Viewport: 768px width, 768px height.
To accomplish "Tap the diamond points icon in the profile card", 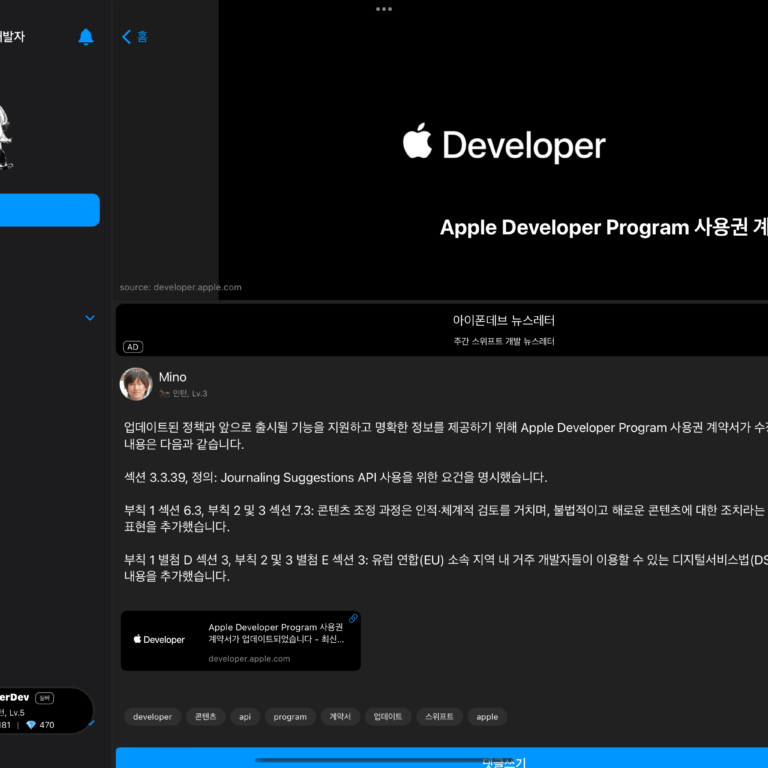I will point(30,725).
